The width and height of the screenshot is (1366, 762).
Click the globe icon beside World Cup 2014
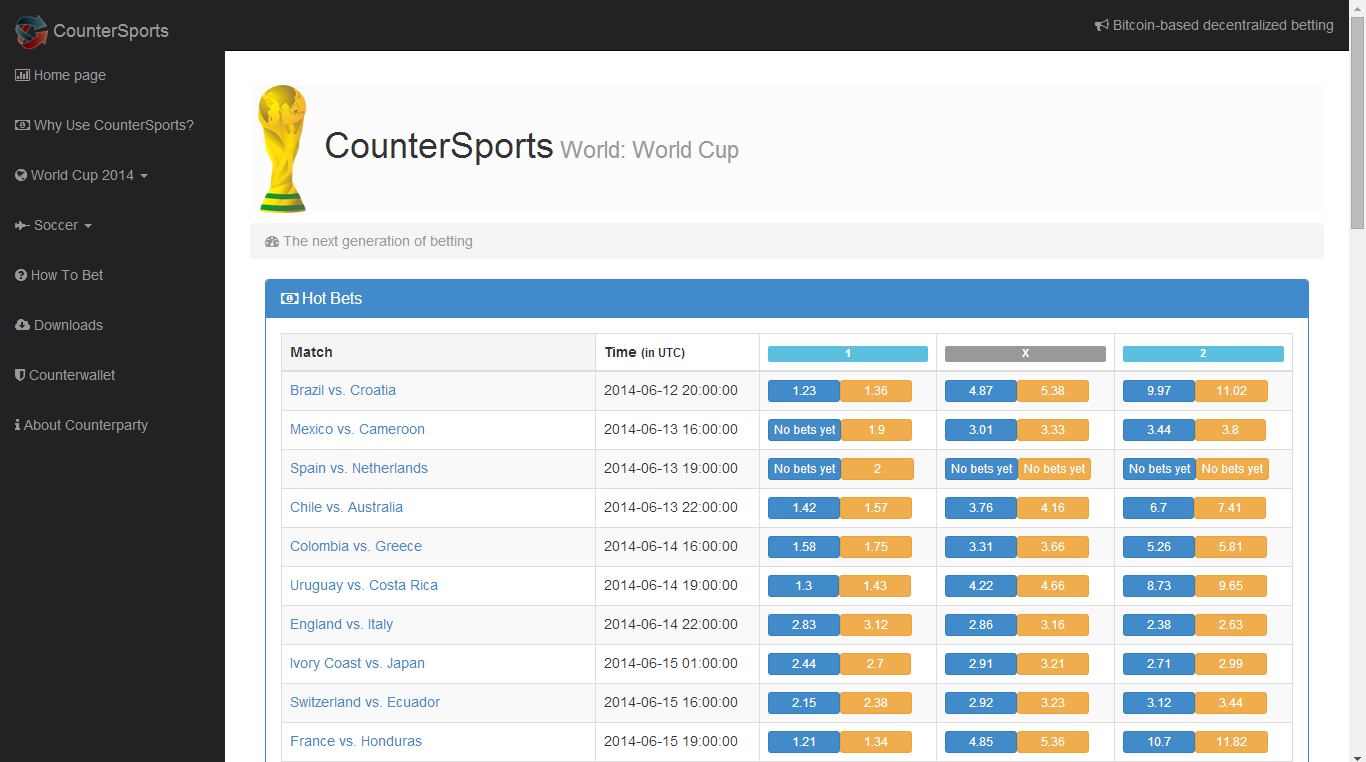click(x=21, y=175)
